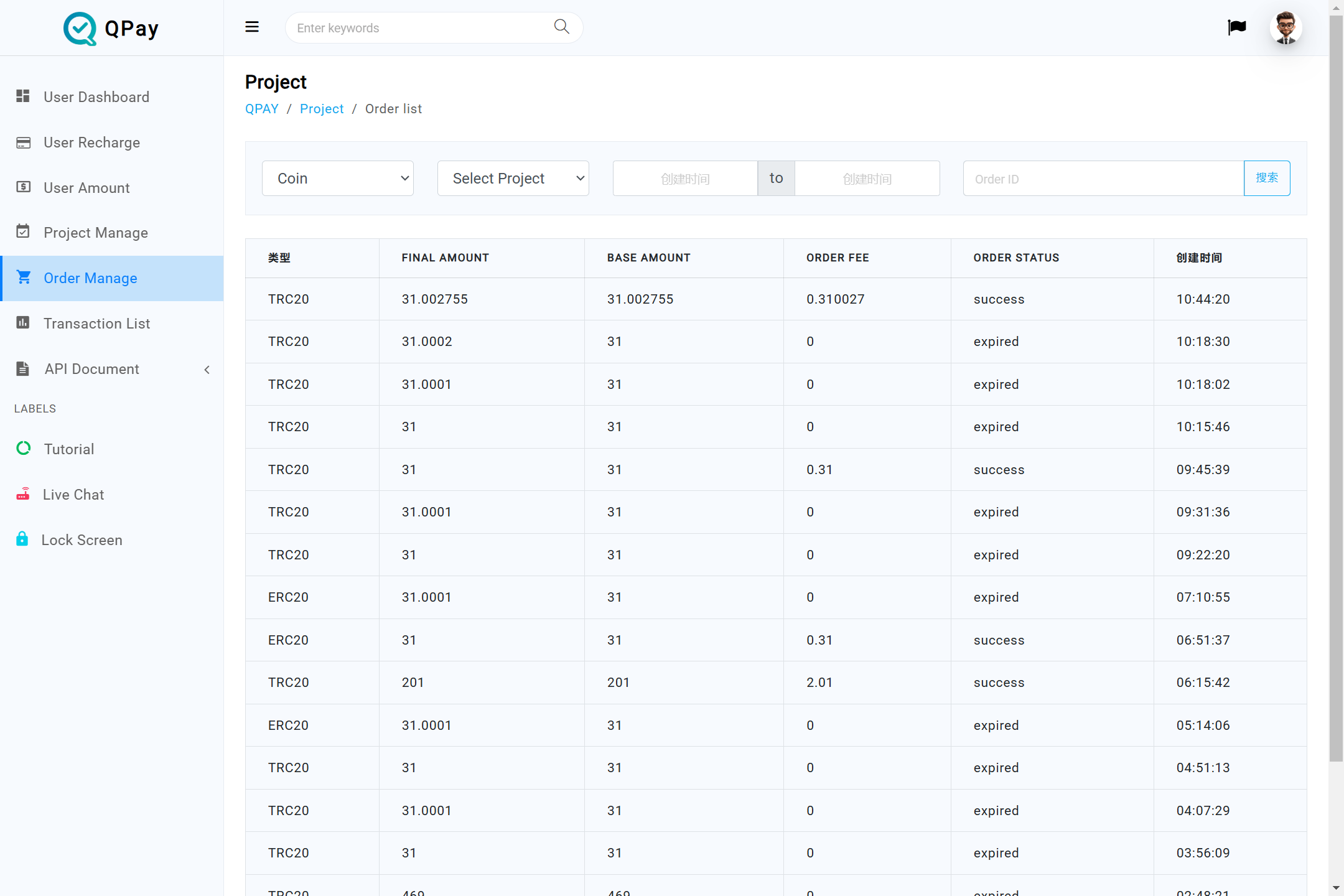The height and width of the screenshot is (896, 1344).
Task: Open the Select Project dropdown
Action: click(x=513, y=179)
